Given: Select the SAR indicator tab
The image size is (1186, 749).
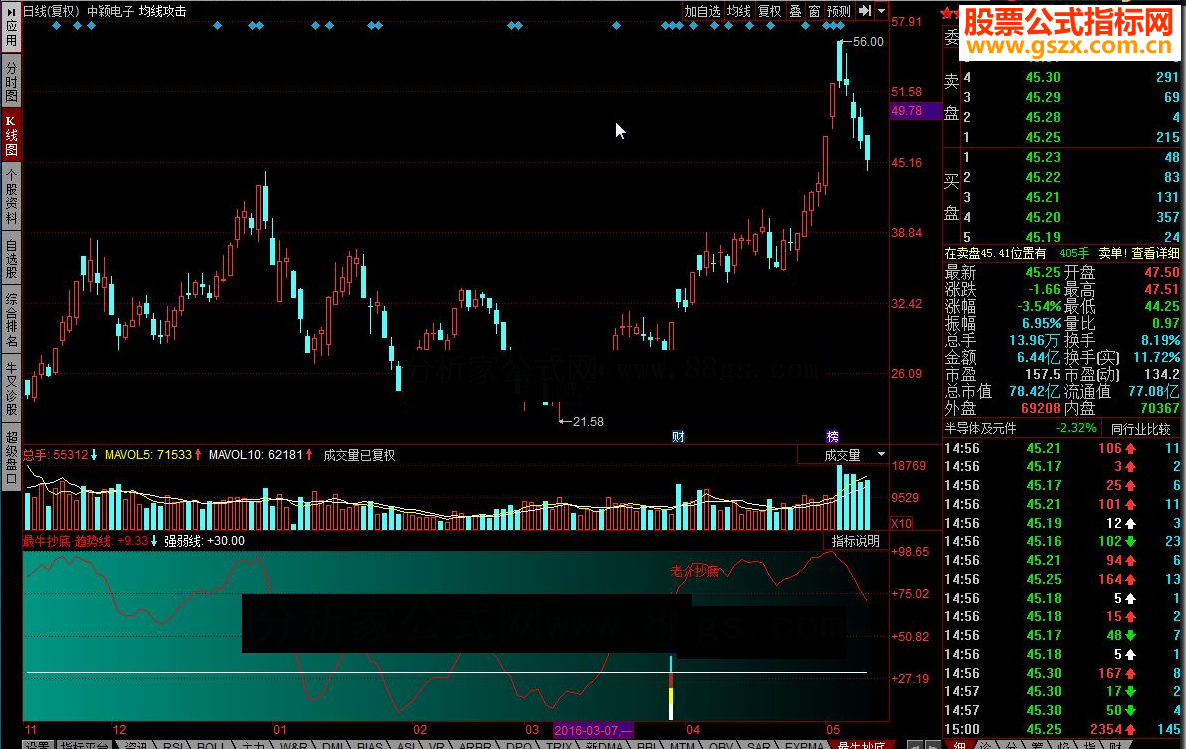Looking at the screenshot, I should pos(759,744).
